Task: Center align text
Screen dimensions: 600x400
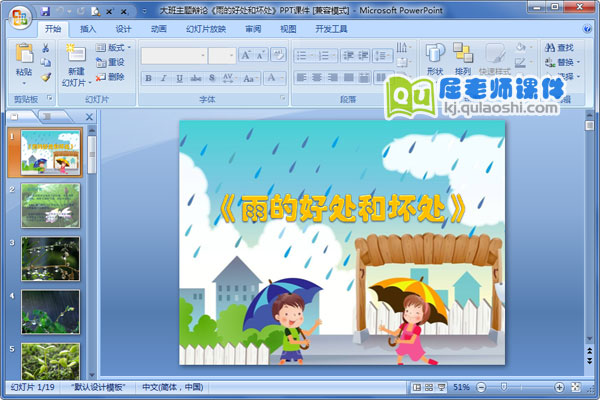Action: point(317,78)
